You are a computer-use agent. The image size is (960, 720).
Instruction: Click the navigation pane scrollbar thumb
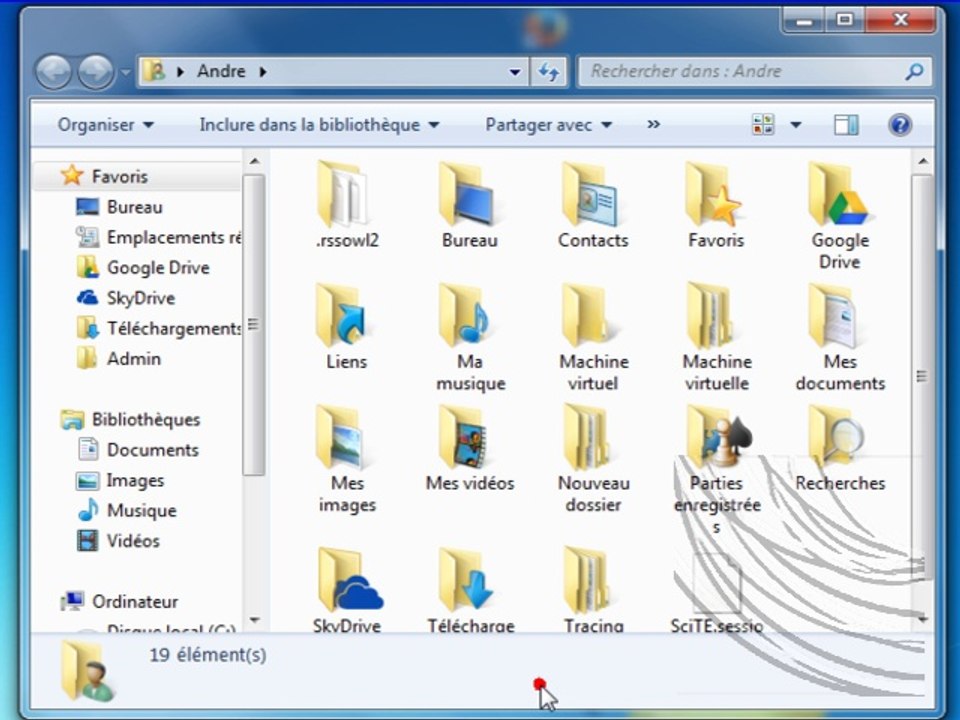click(x=254, y=324)
